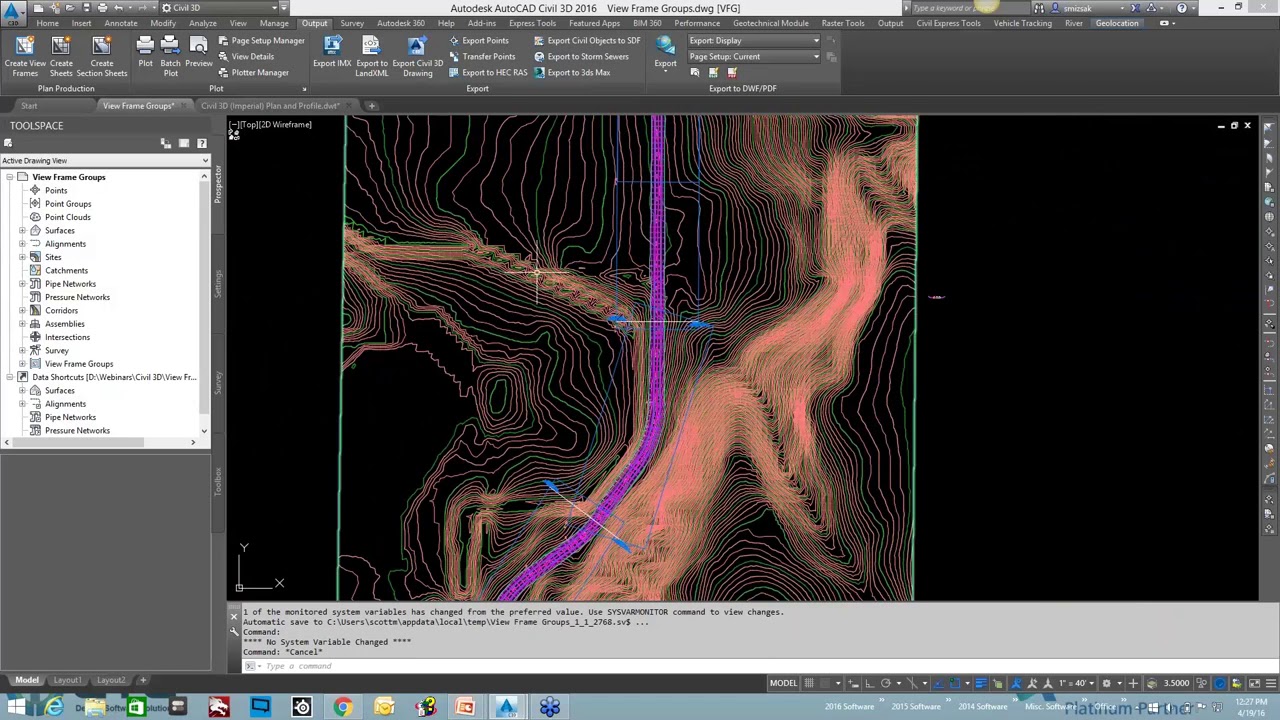Open the Layout1 tab
Screen dimensions: 1280x720
click(x=68, y=680)
